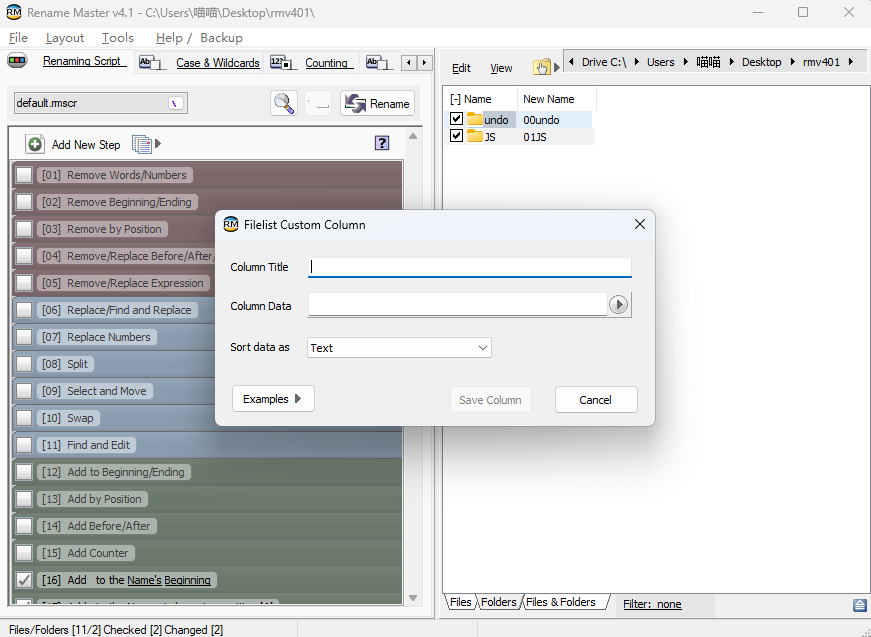The image size is (871, 637).
Task: Click the folder browse hand icon
Action: [542, 67]
